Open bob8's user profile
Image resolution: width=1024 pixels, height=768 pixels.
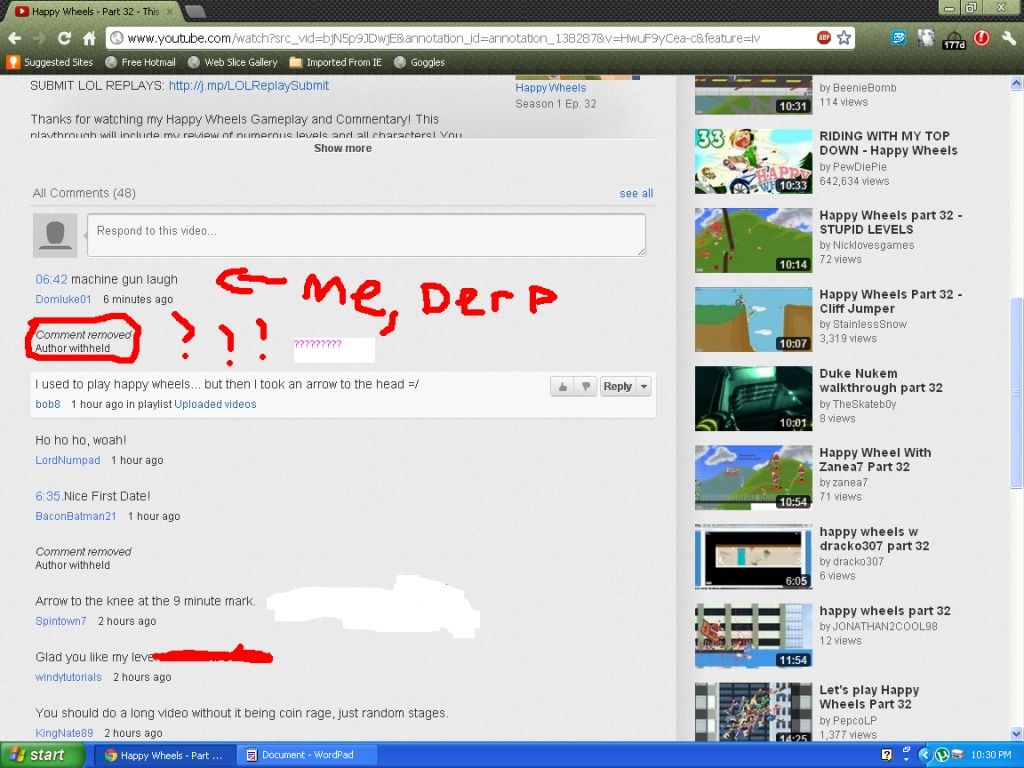(48, 404)
